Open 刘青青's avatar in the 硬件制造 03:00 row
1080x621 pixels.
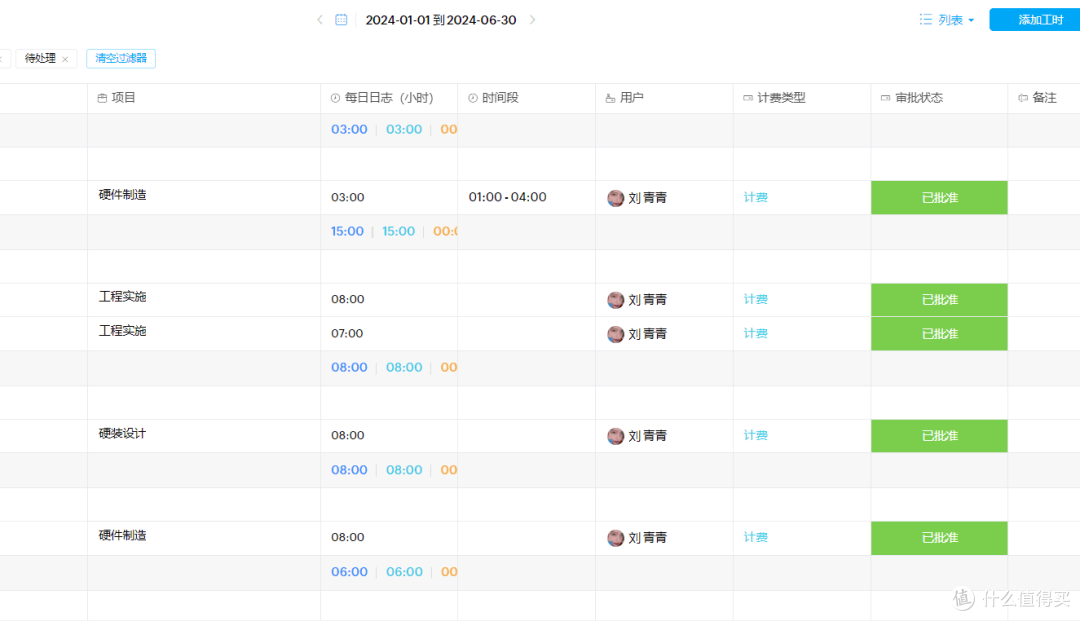[616, 198]
